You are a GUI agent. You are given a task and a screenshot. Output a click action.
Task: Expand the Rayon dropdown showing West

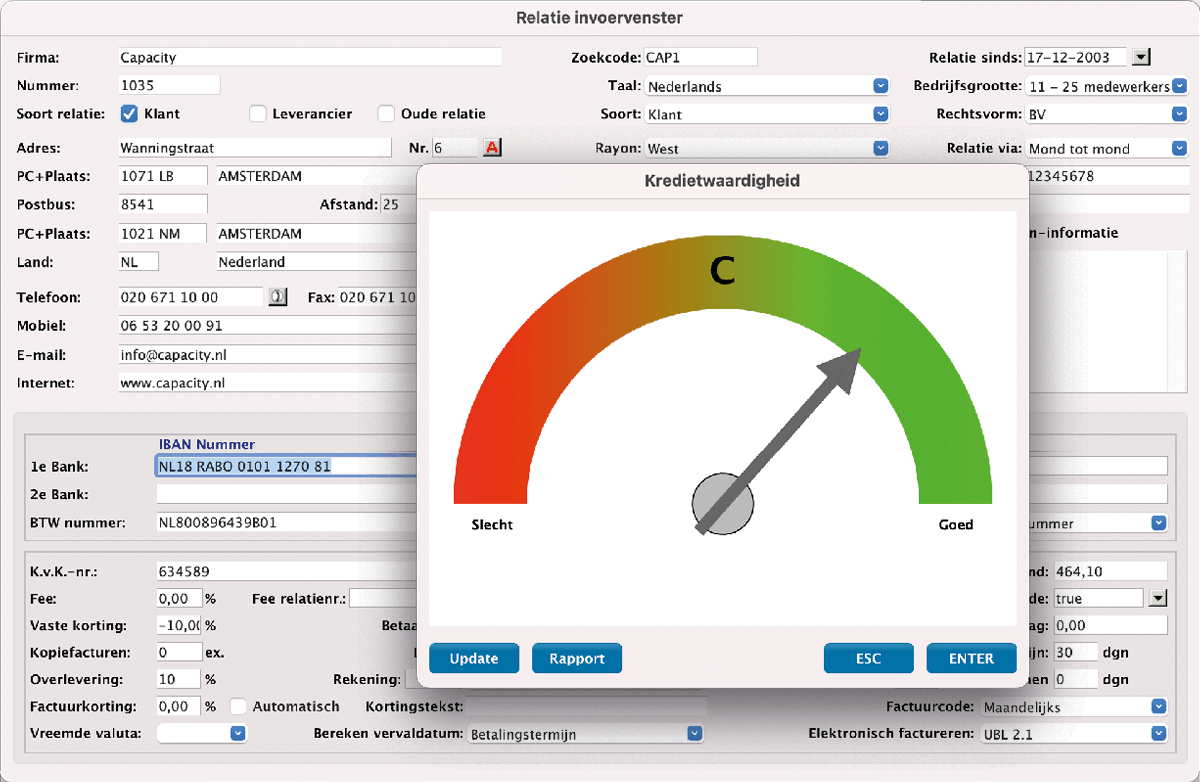coord(768,148)
